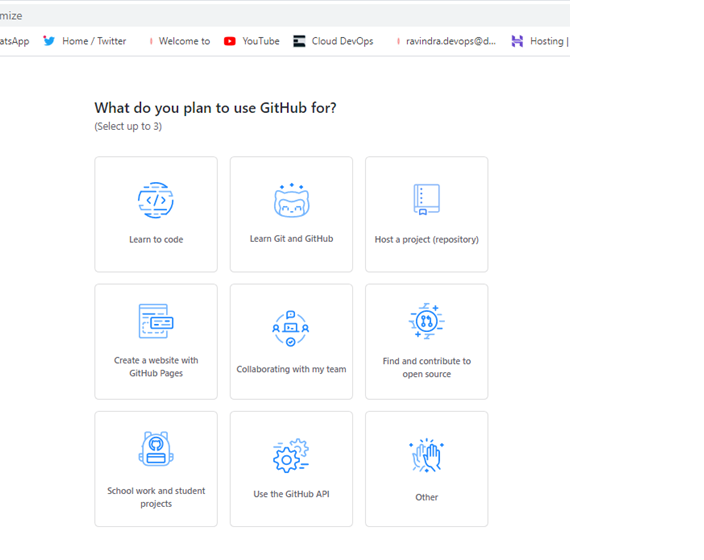Open the ravindra.devops bookmark

(446, 41)
